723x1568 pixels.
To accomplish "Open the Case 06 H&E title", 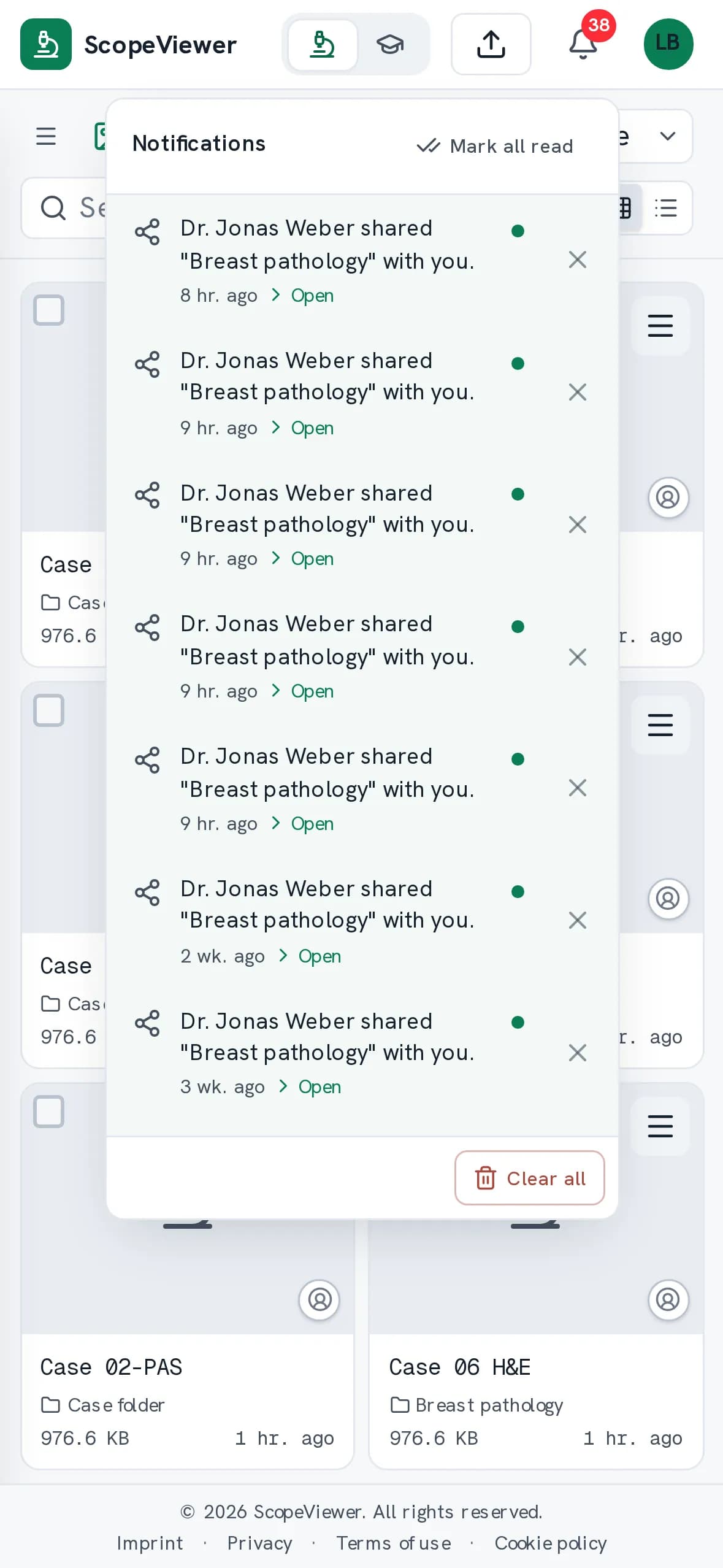I will click(x=460, y=1367).
